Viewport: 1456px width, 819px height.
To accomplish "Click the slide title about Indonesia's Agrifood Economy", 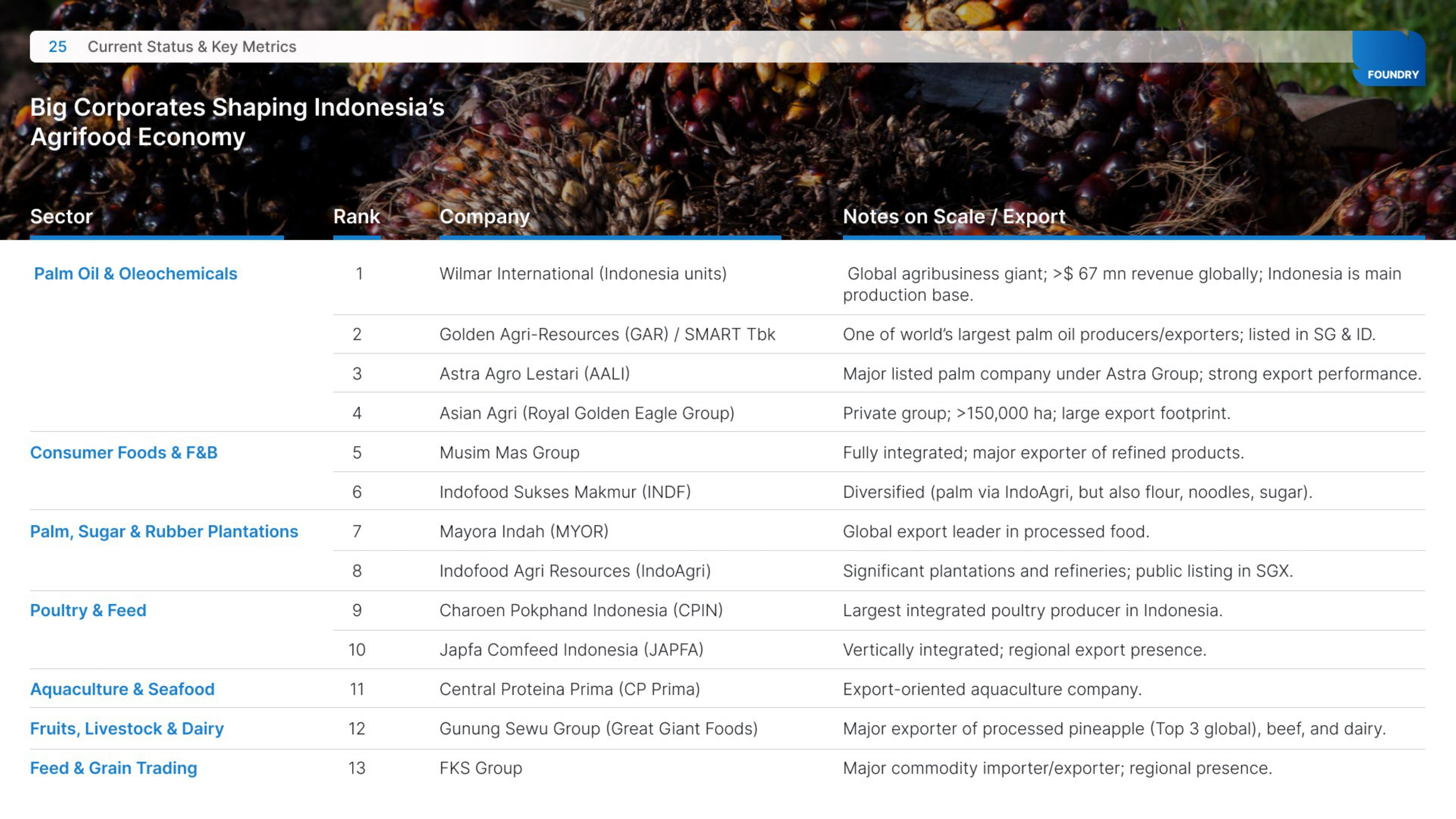I will tap(237, 122).
